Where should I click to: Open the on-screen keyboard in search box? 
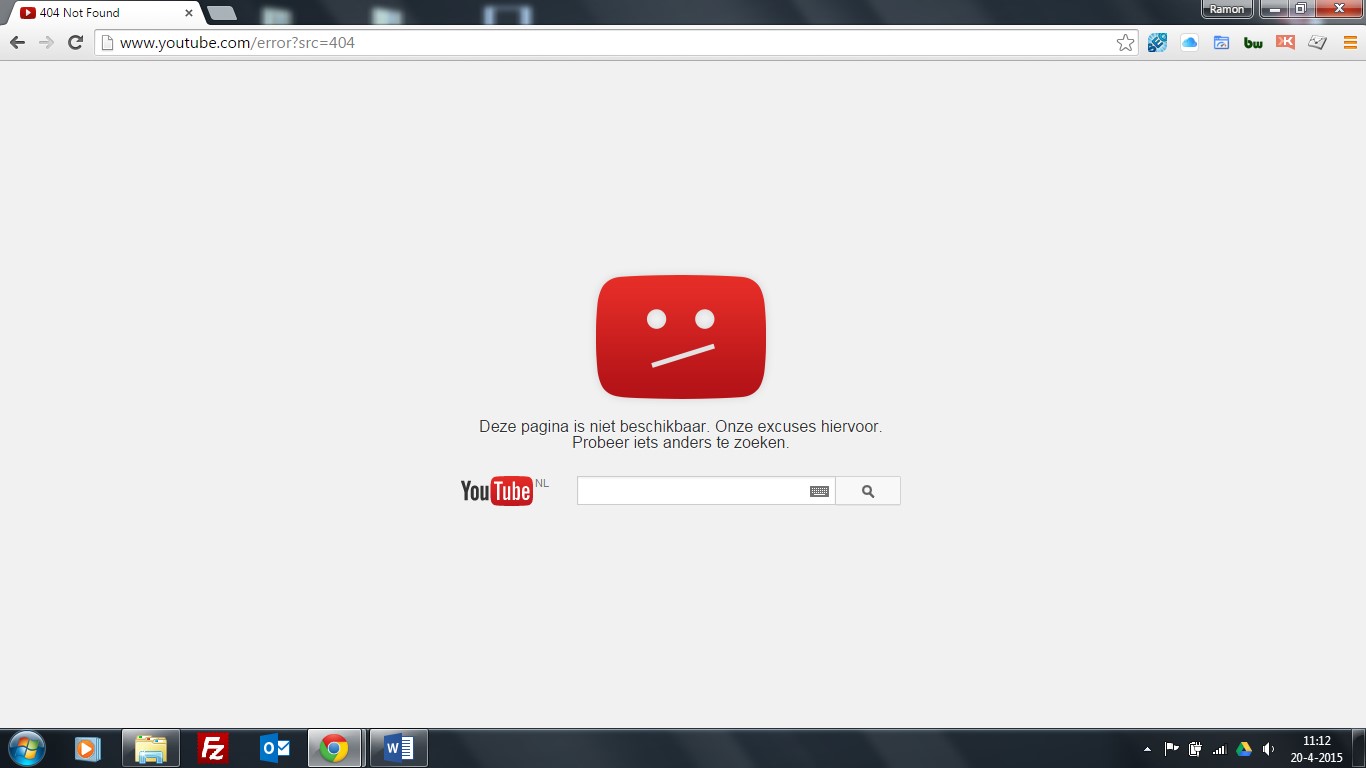pos(819,491)
